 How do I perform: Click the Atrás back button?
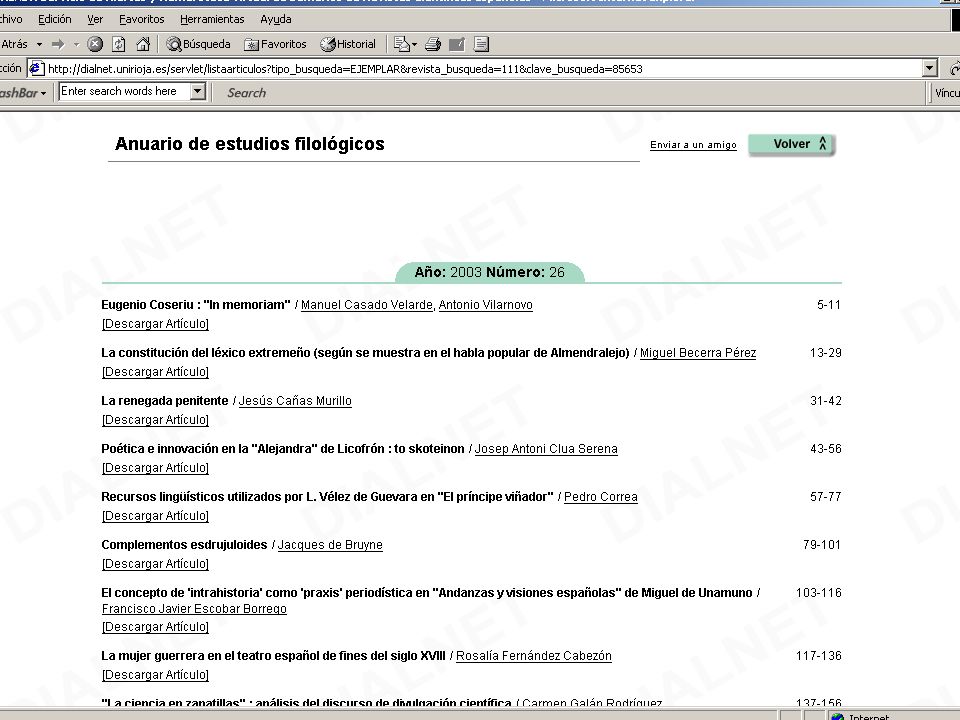pos(15,44)
